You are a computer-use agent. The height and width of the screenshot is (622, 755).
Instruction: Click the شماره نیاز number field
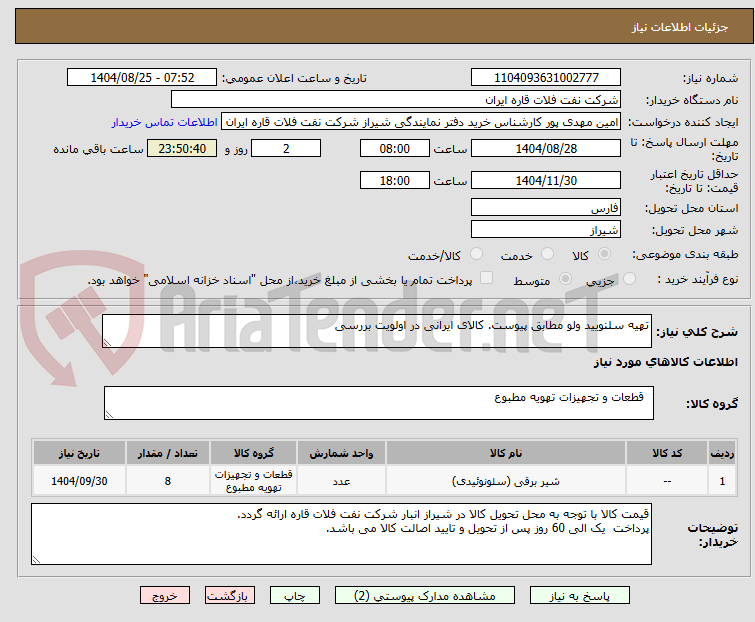(x=546, y=78)
